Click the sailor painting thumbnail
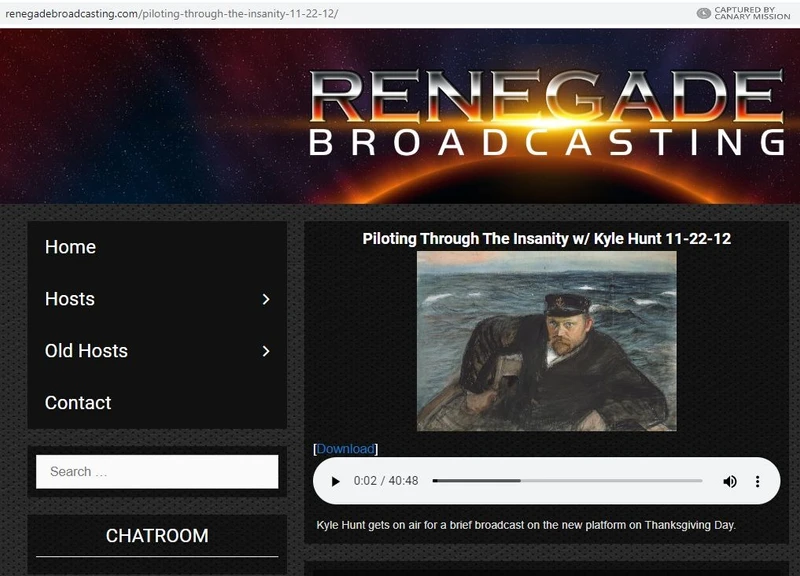Viewport: 800px width, 576px height. coord(548,340)
